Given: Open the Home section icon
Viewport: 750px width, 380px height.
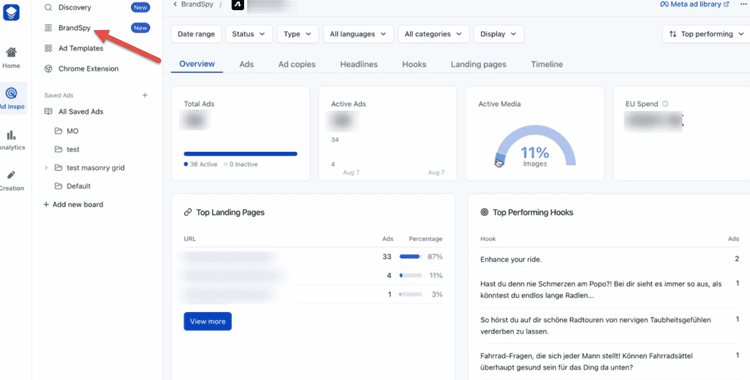Looking at the screenshot, I should (x=11, y=52).
